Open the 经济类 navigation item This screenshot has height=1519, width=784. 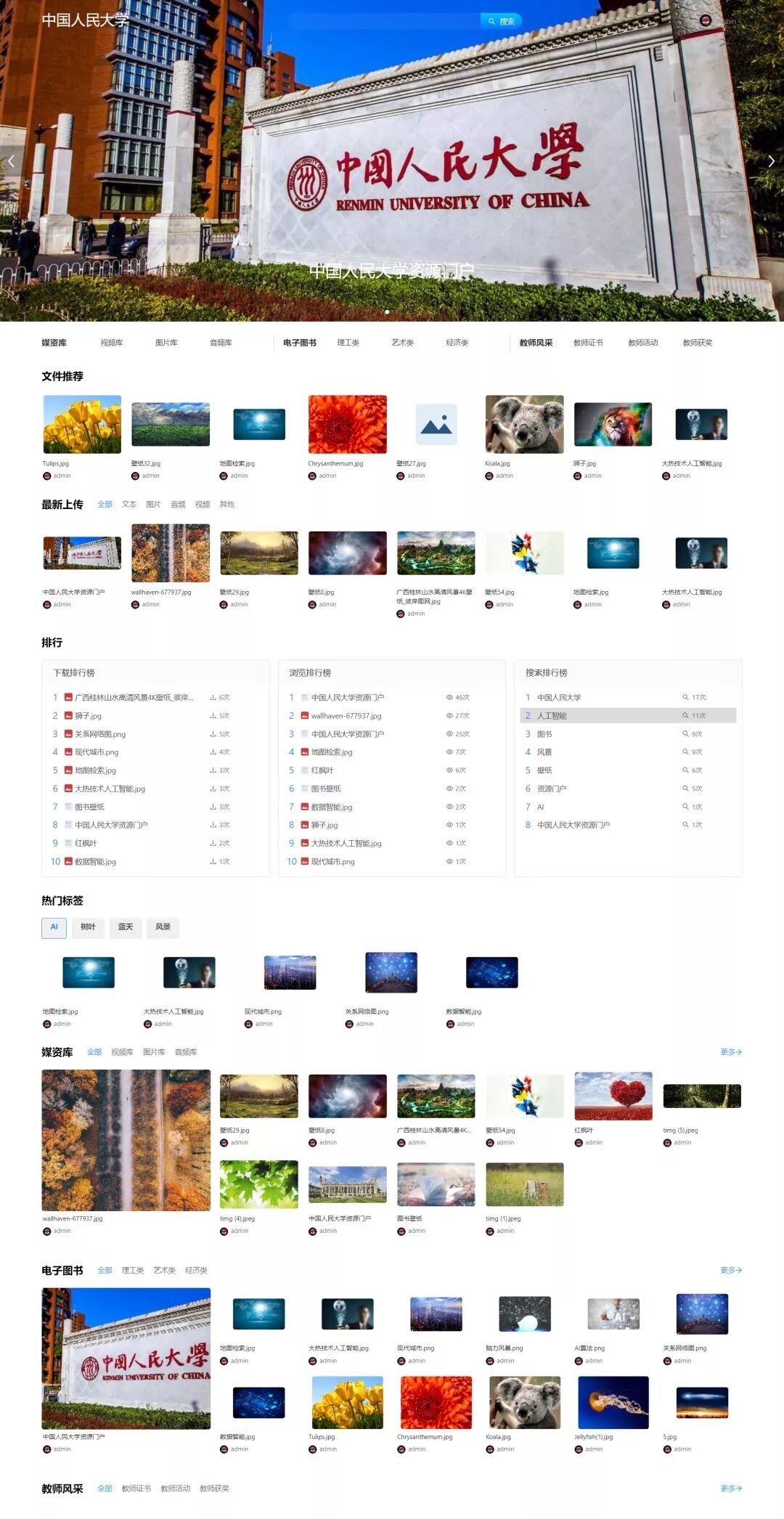(x=457, y=343)
